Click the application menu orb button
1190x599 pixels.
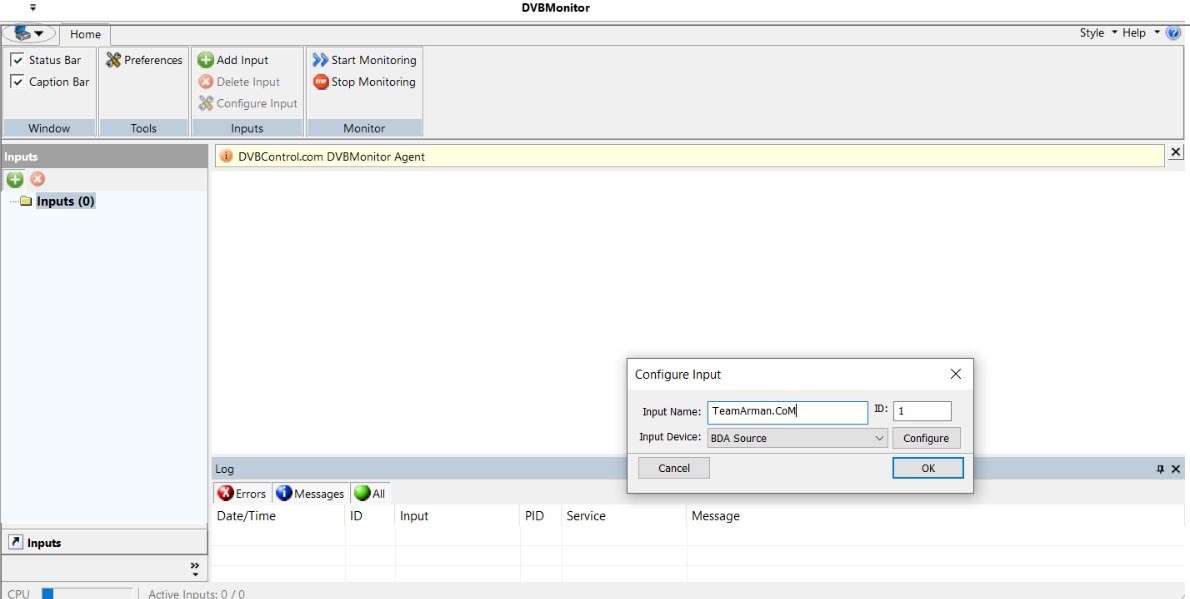click(x=29, y=34)
